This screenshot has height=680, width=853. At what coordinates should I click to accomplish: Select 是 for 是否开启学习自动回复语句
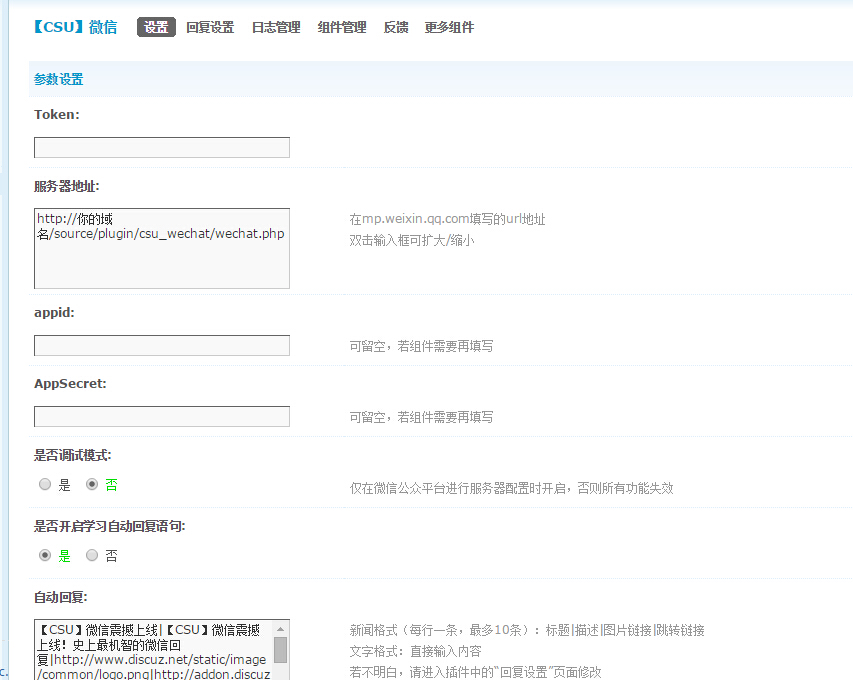pos(45,555)
